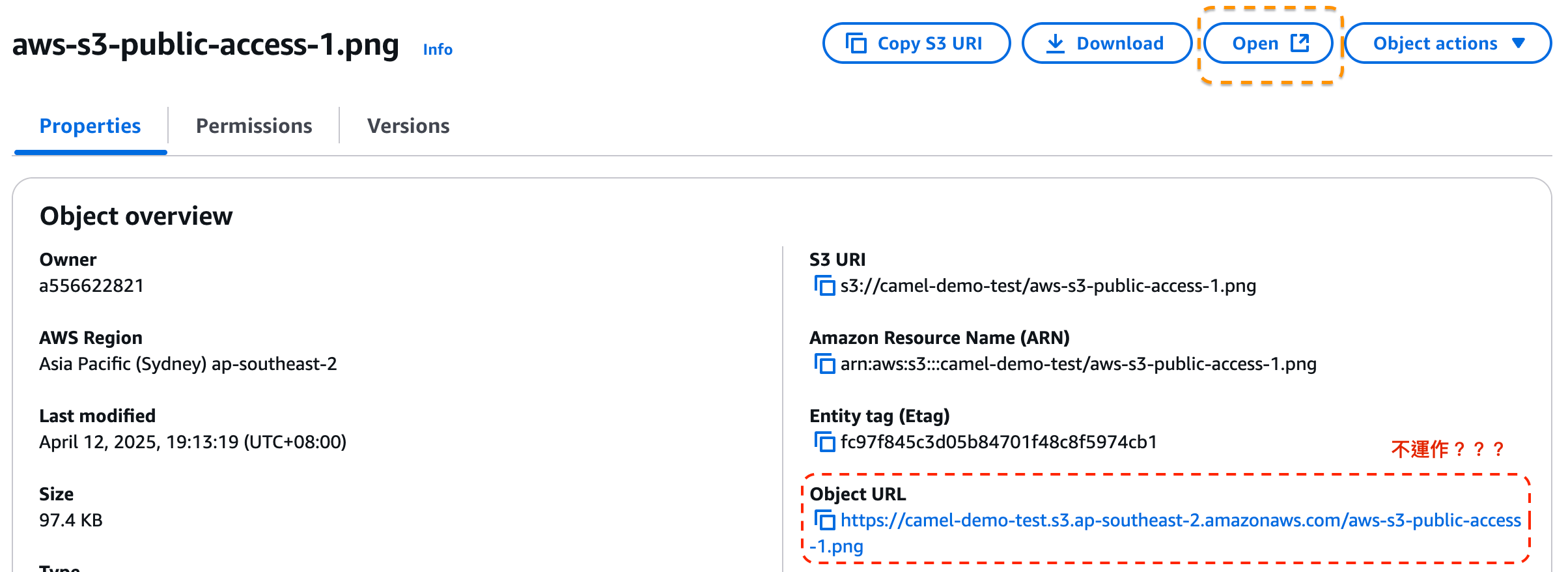This screenshot has width=1568, height=572.
Task: Click the last modified date April 12, 2025
Action: coord(193,442)
